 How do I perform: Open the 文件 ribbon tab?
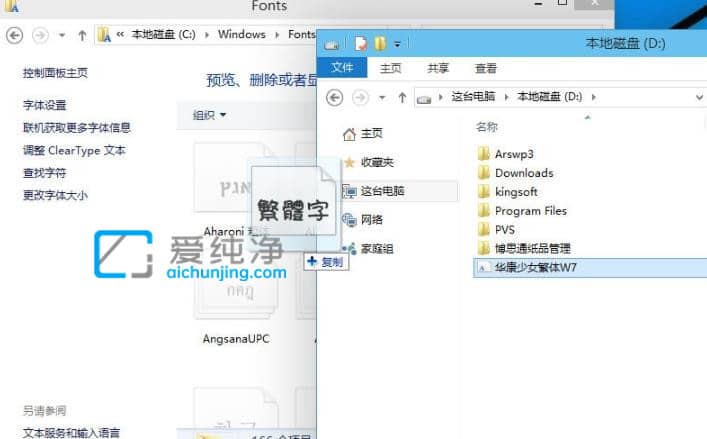342,68
